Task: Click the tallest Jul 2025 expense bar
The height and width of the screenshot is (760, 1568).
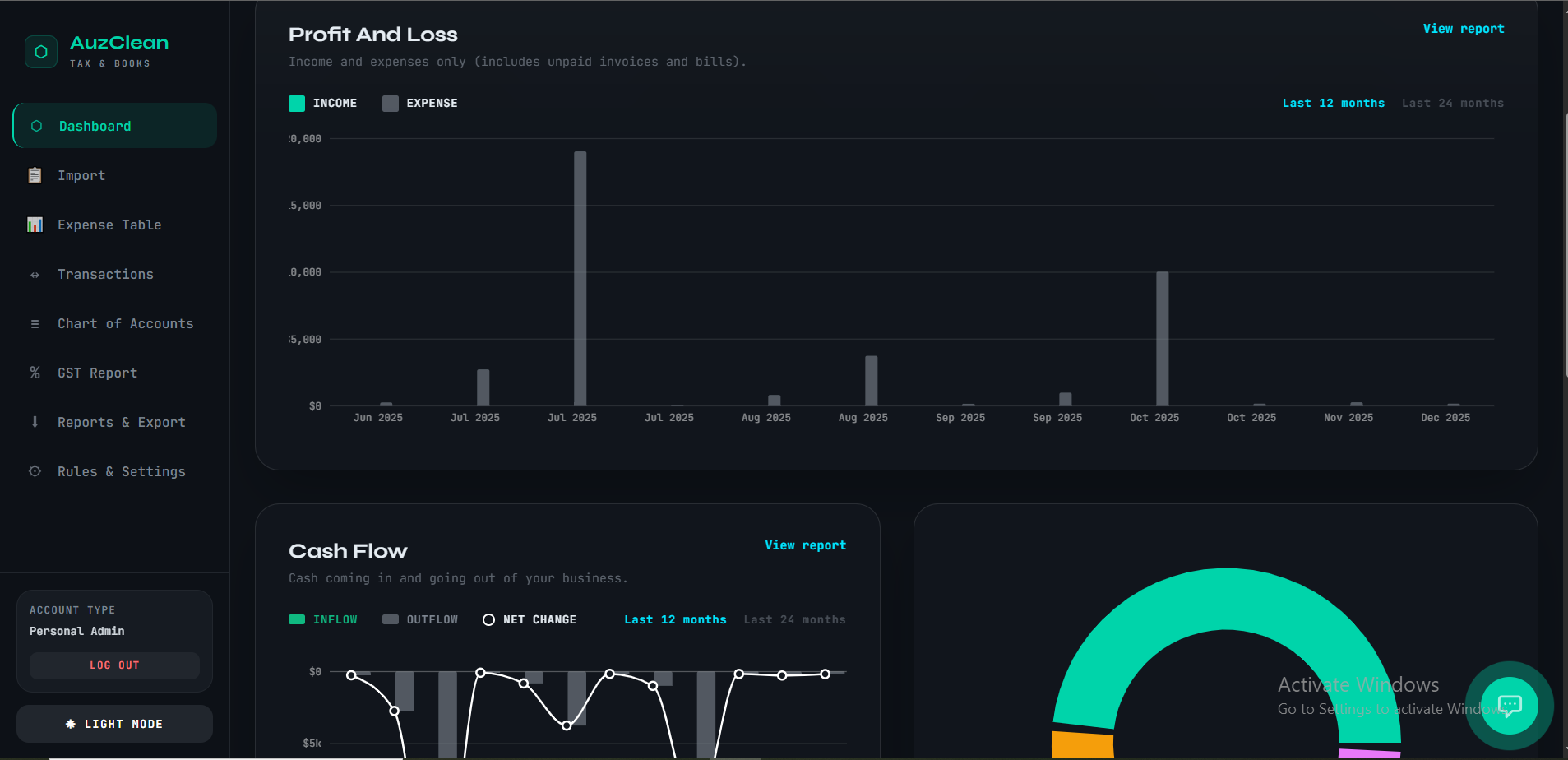Action: (580, 278)
